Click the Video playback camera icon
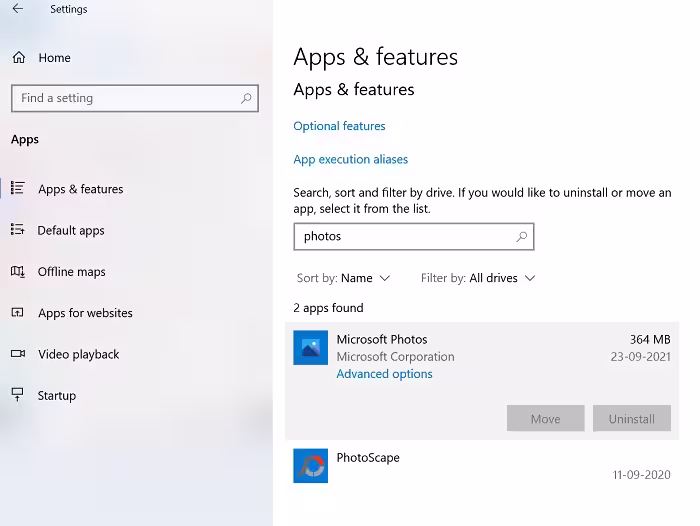 point(17,354)
